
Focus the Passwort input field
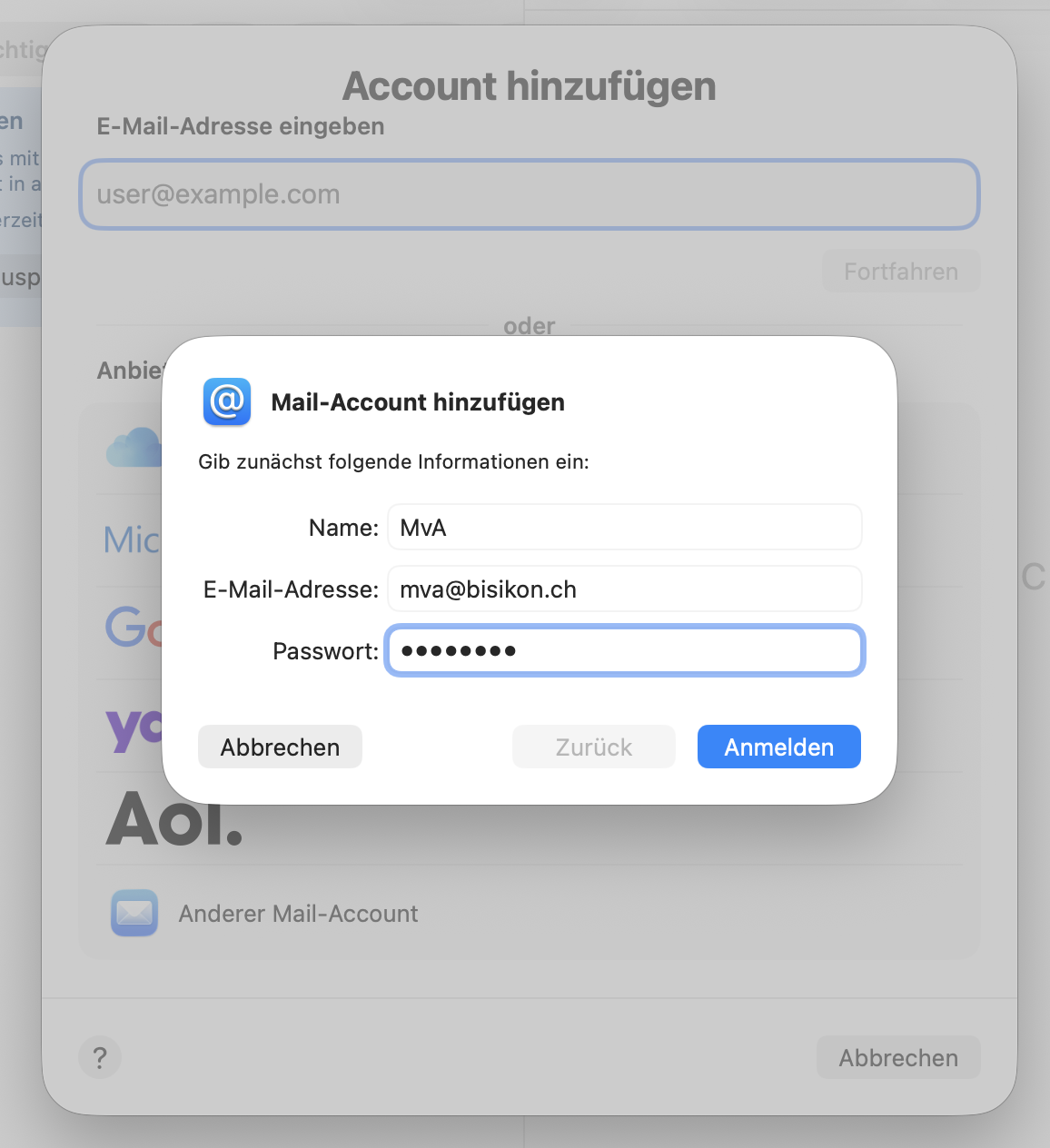(x=625, y=650)
